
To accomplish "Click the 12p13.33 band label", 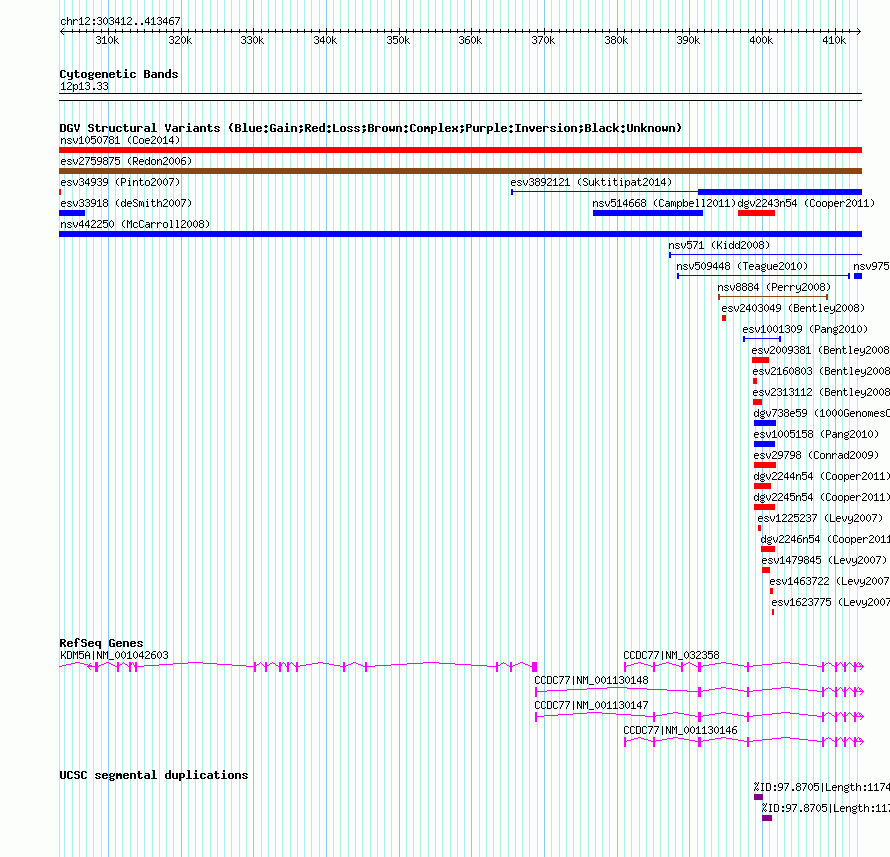I will click(x=84, y=86).
